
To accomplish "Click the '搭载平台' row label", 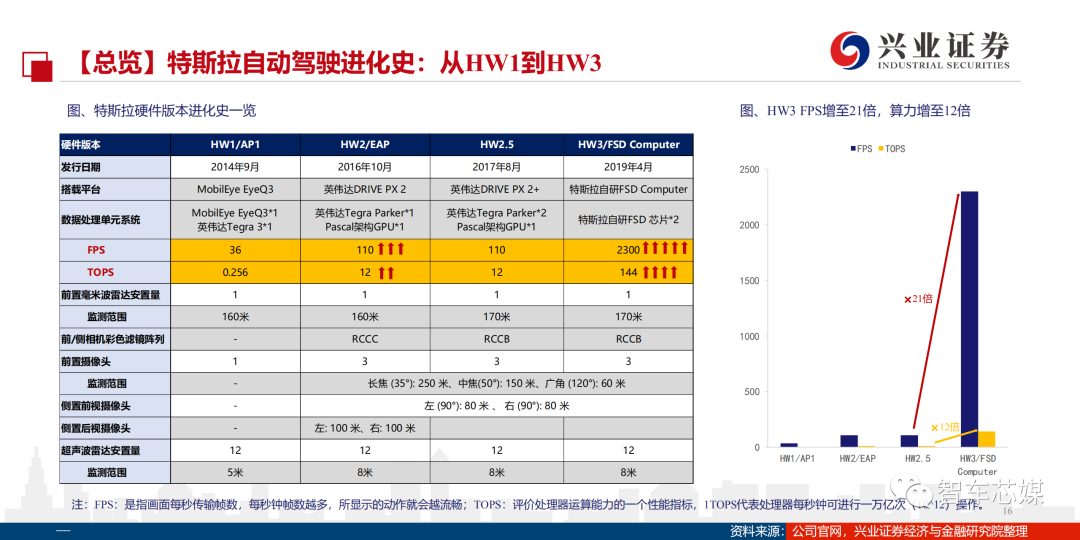I will [114, 189].
